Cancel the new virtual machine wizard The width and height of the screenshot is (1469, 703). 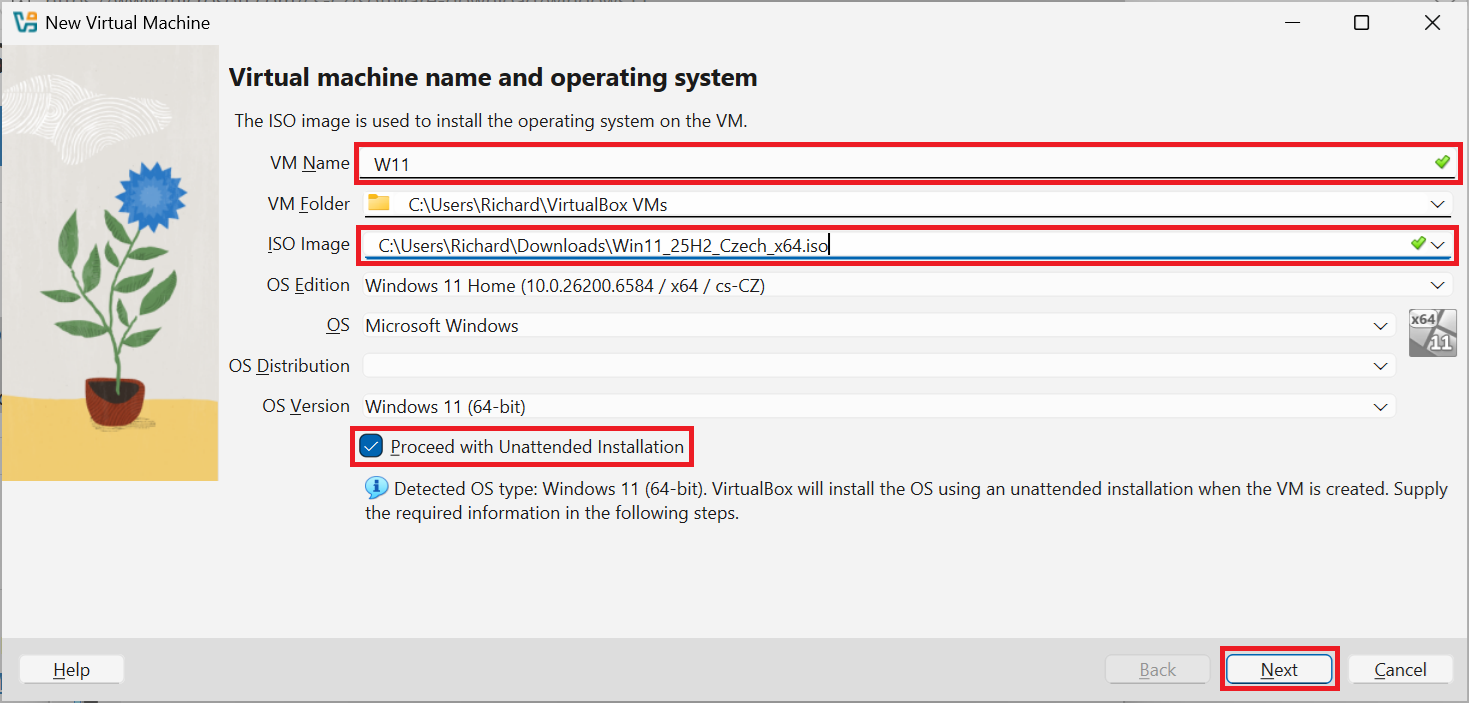point(1400,669)
